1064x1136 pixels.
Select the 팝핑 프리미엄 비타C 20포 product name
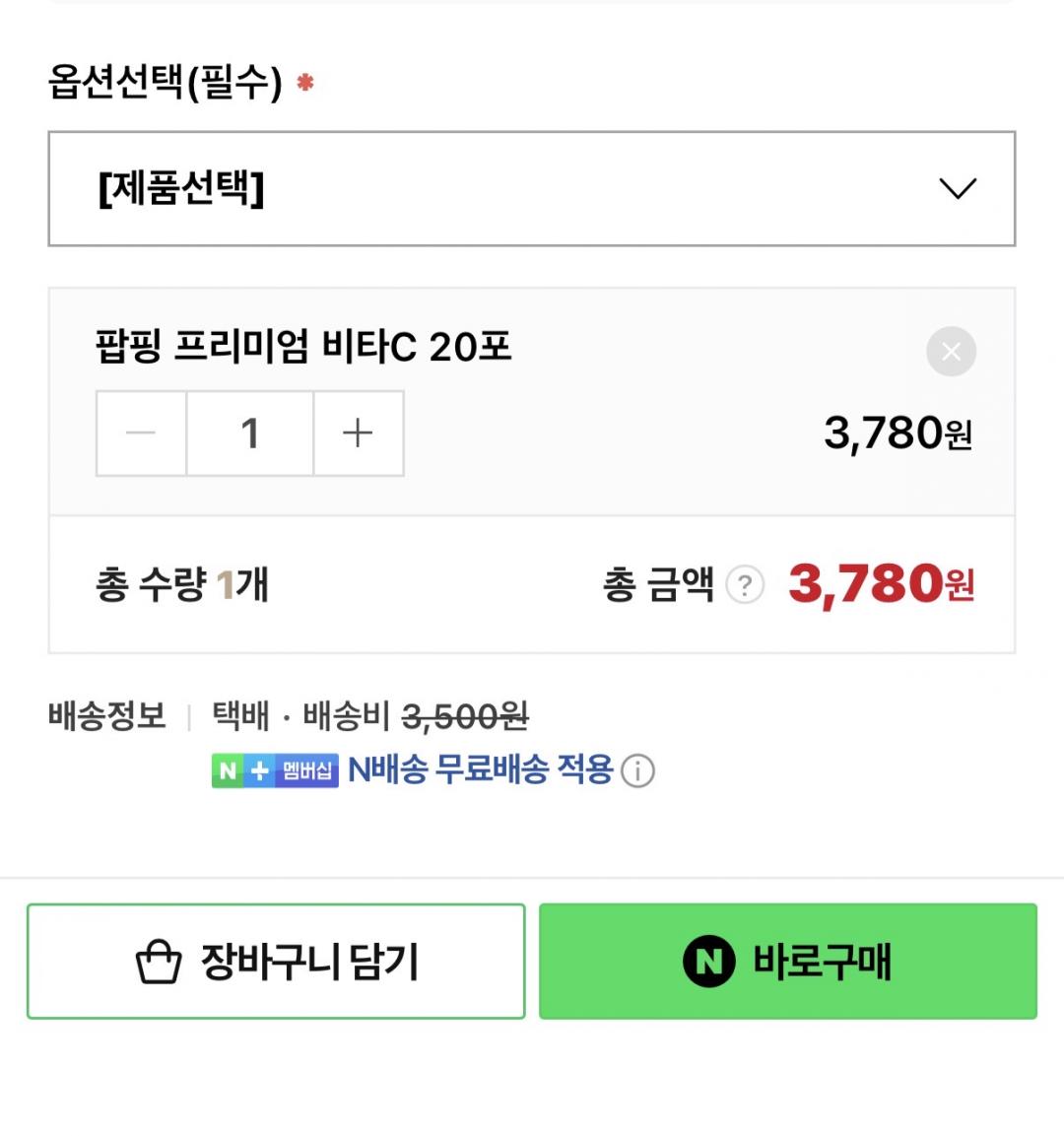click(303, 347)
